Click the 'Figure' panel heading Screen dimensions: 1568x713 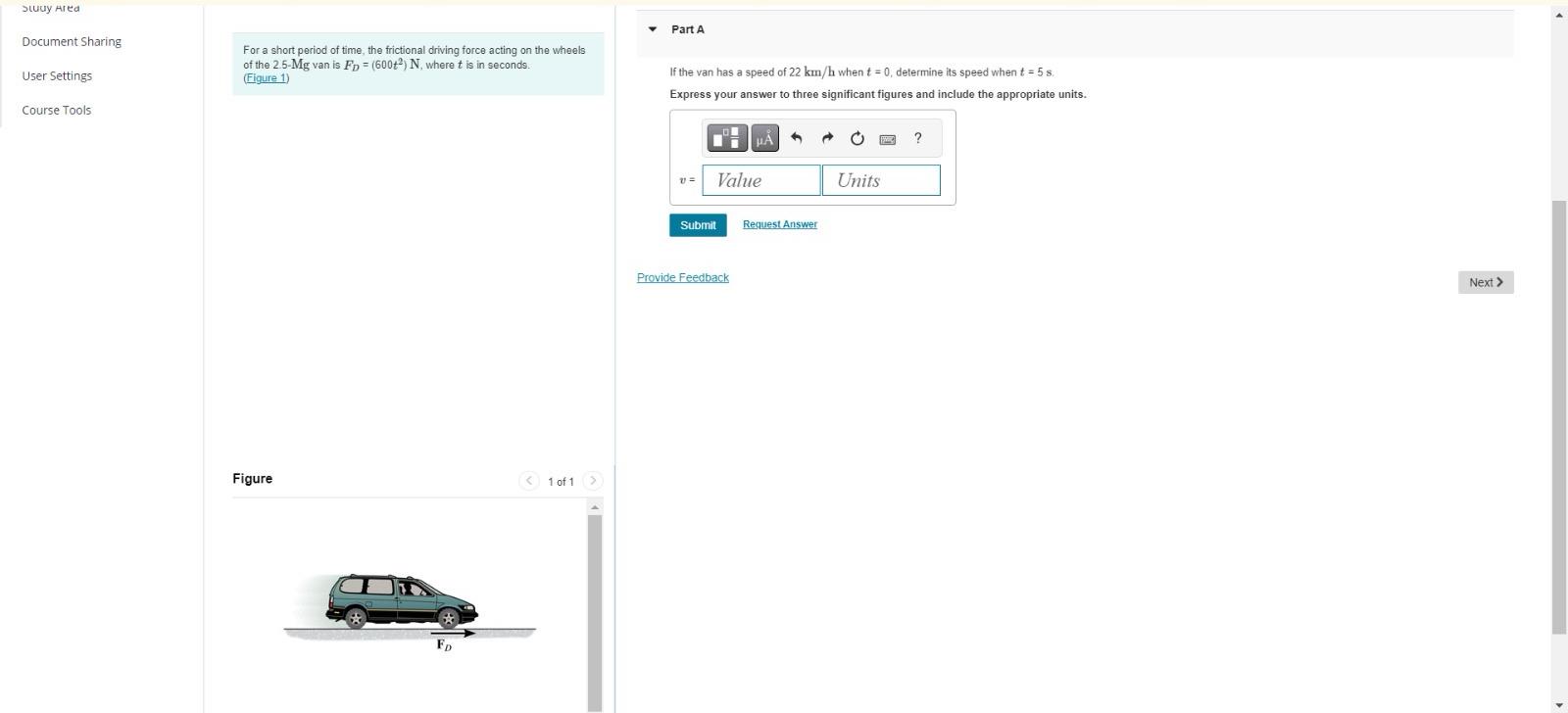(x=253, y=479)
